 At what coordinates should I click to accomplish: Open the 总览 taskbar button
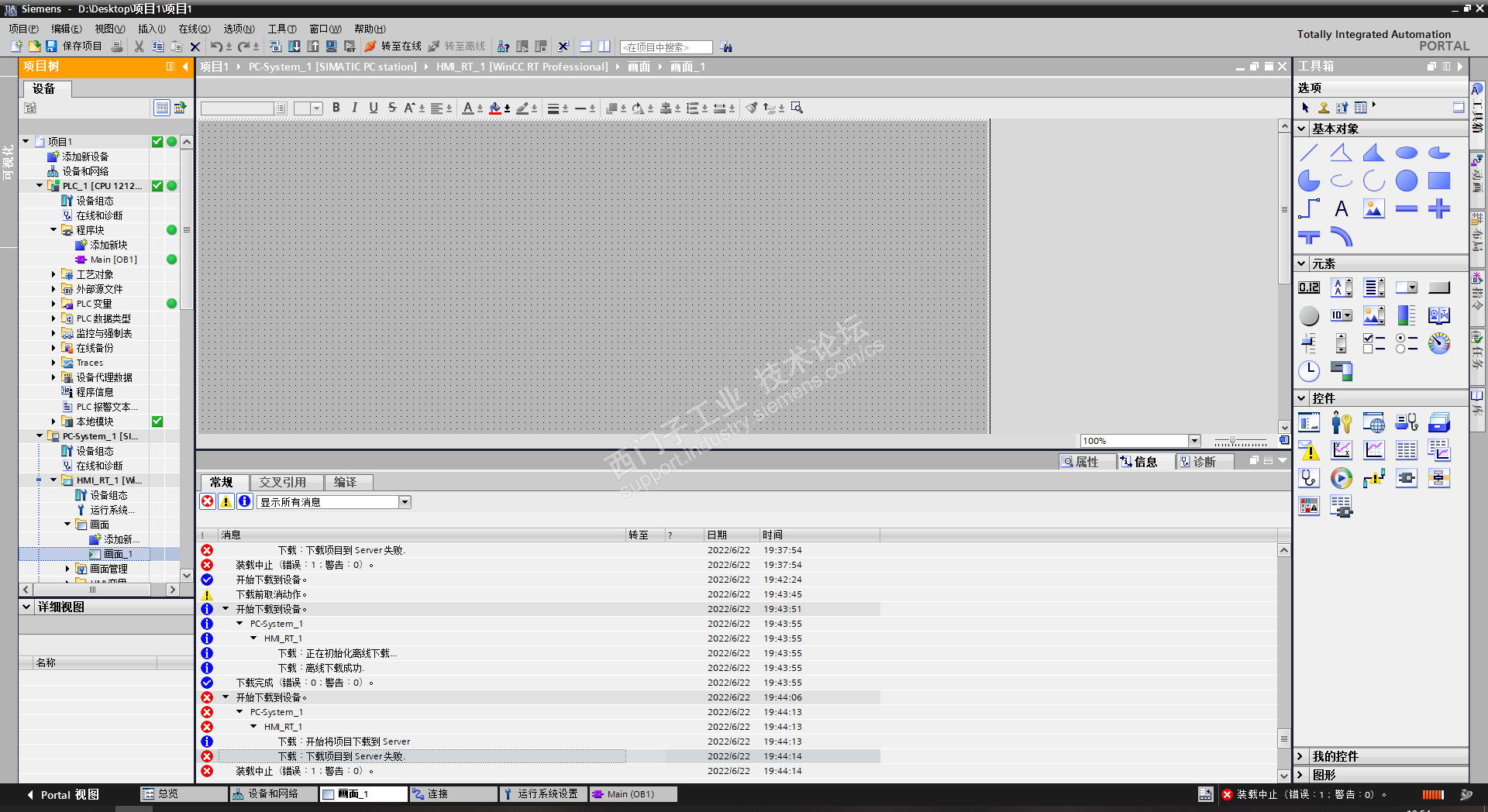tap(184, 794)
